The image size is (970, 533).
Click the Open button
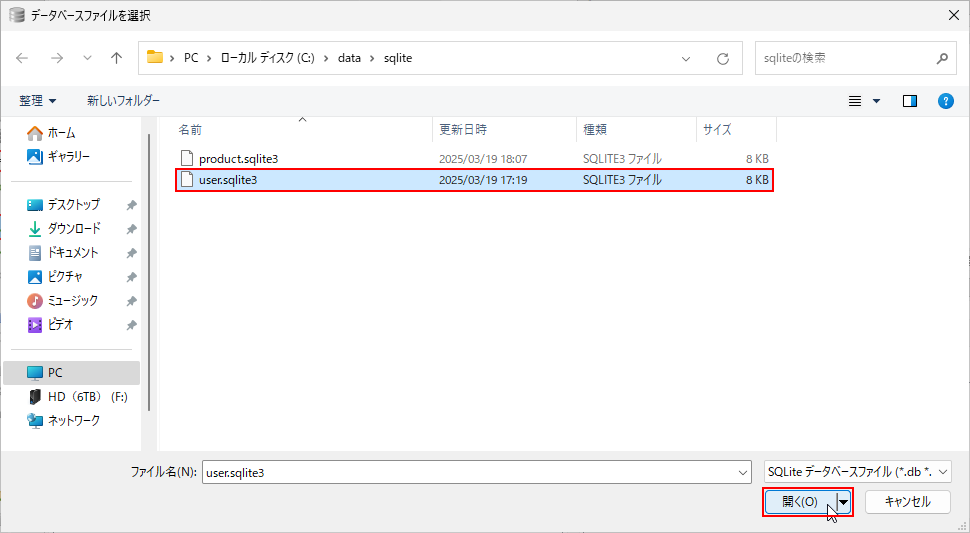click(x=799, y=501)
